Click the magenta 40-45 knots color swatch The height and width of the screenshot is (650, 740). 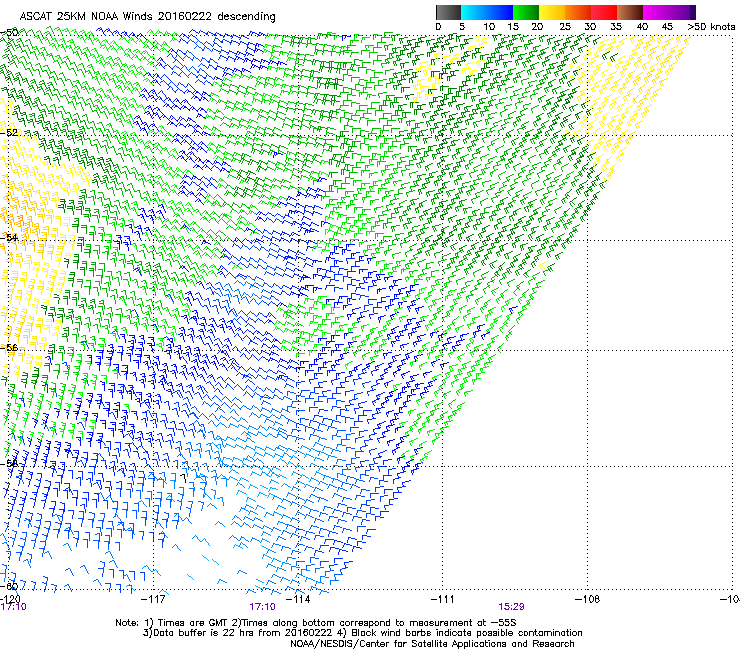tap(656, 12)
